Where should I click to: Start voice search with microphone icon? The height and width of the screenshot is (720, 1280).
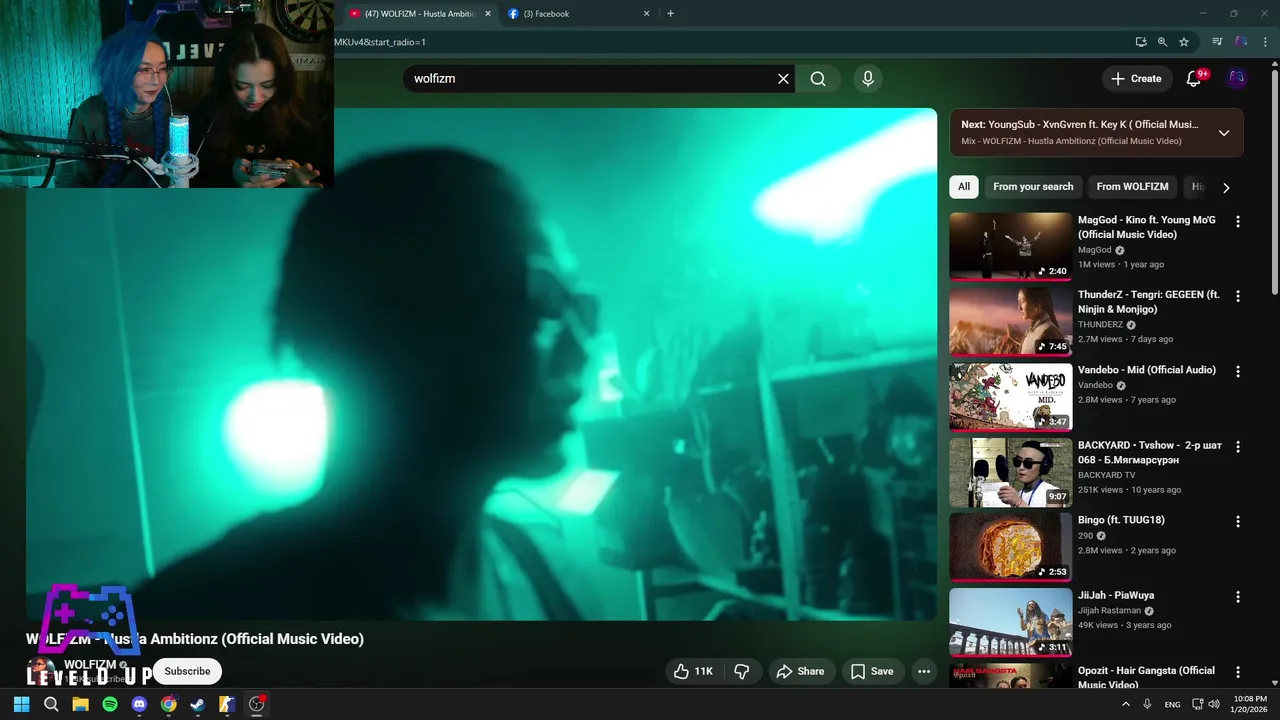coord(867,79)
